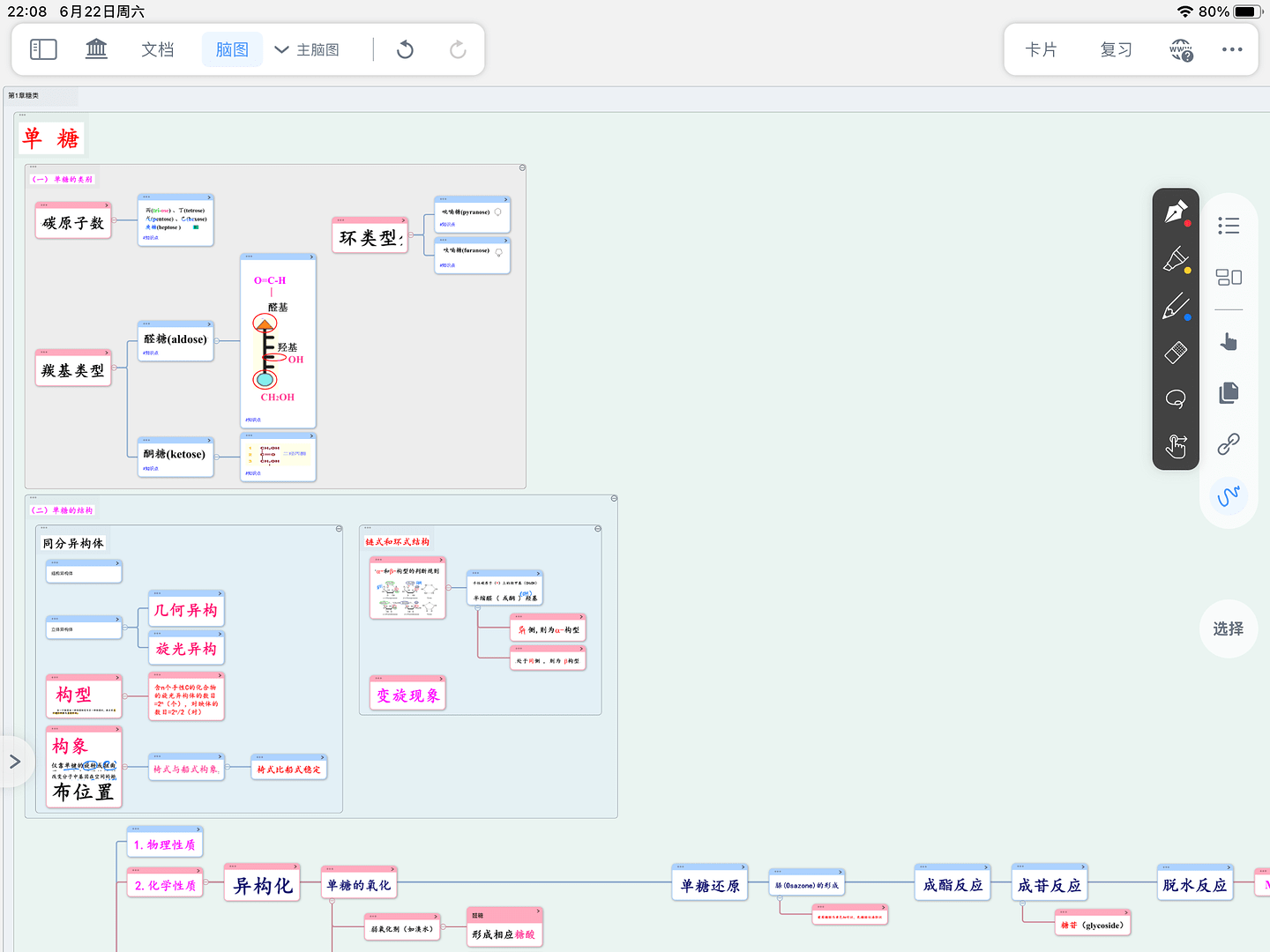Open the library building icon
This screenshot has width=1270, height=952.
point(96,49)
